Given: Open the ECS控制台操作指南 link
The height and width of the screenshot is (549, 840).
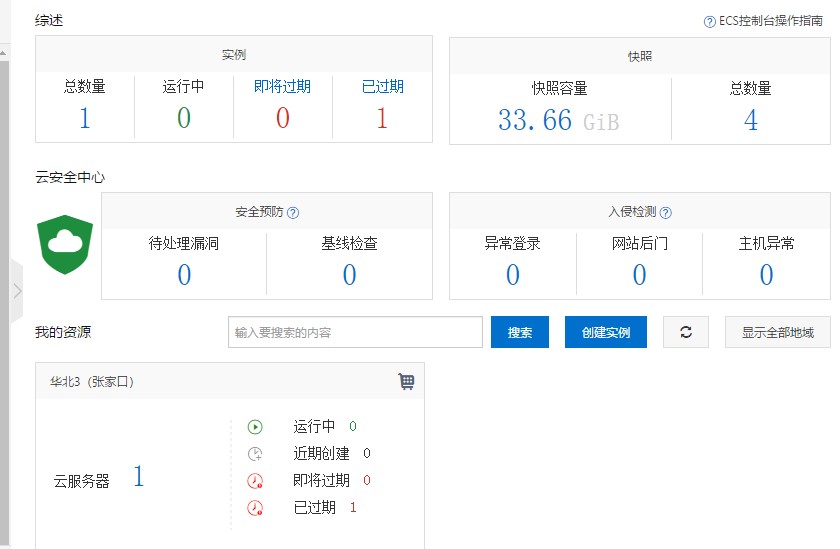Looking at the screenshot, I should coord(770,21).
